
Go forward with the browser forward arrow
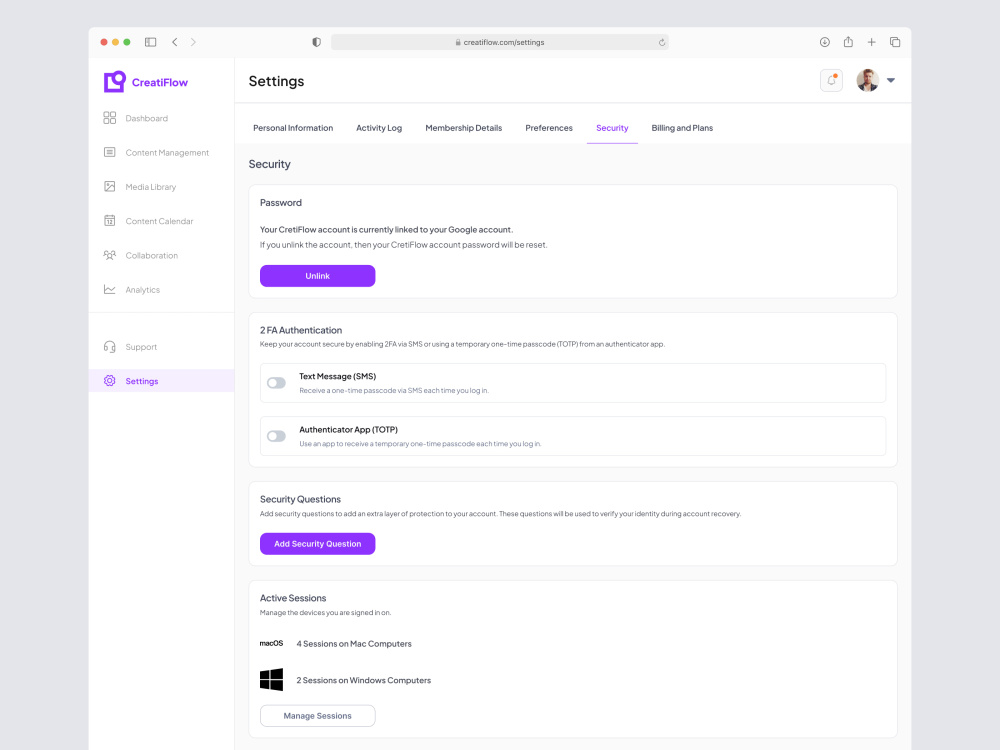pyautogui.click(x=193, y=42)
